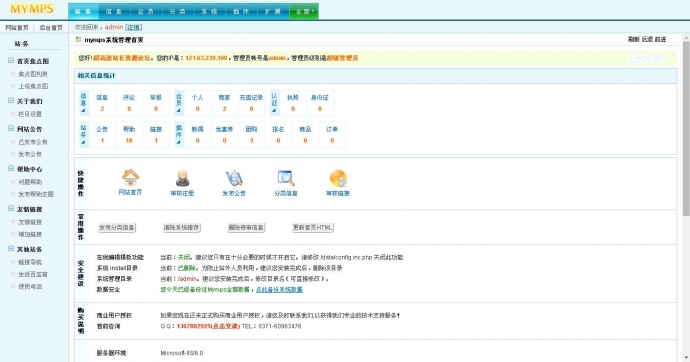Open the 发布公告 quick-action icon

tap(234, 178)
